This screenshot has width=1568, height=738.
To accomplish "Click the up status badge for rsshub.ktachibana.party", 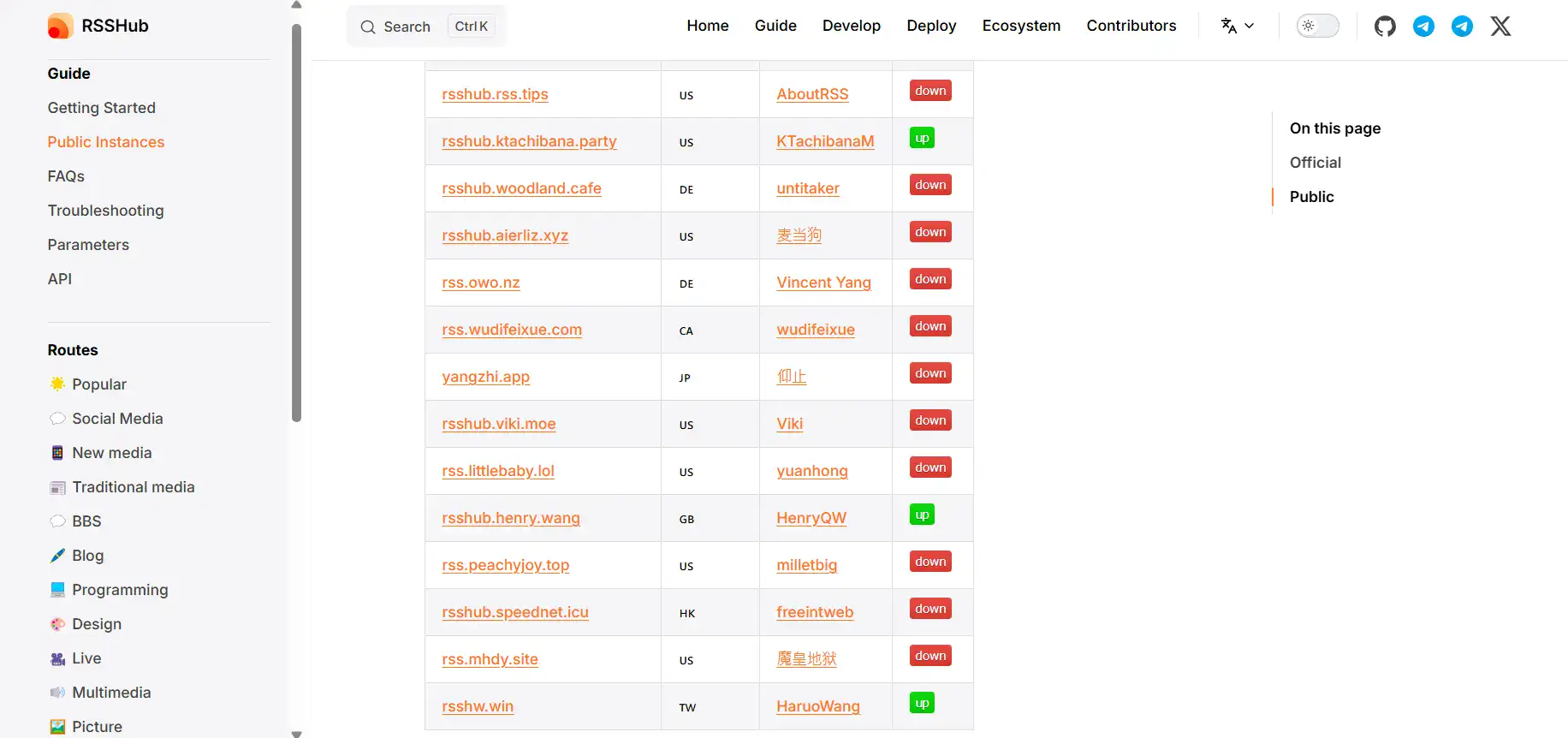I will point(922,138).
